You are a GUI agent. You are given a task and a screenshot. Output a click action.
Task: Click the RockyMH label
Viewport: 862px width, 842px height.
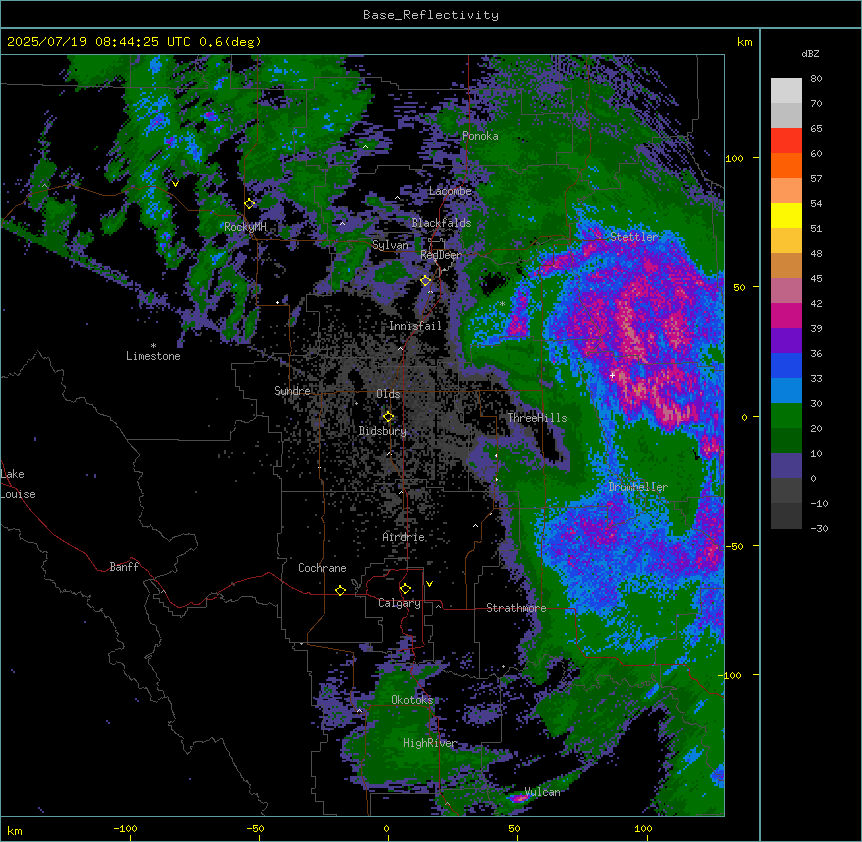point(245,227)
